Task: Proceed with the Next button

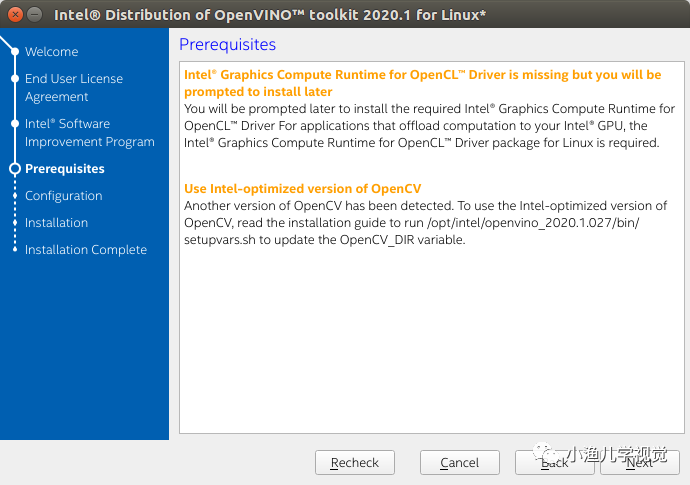Action: pos(639,462)
